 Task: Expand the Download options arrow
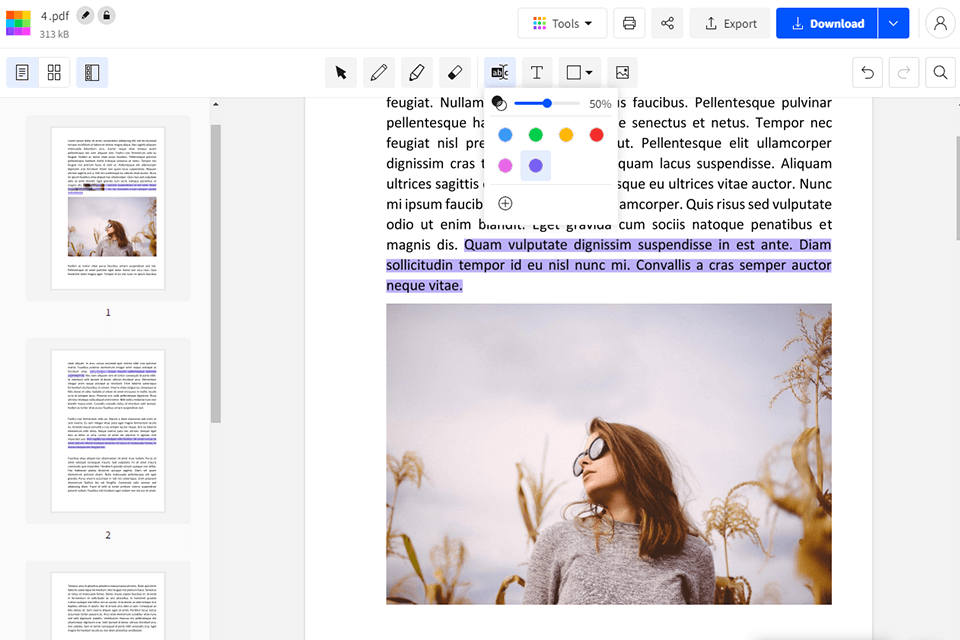893,23
